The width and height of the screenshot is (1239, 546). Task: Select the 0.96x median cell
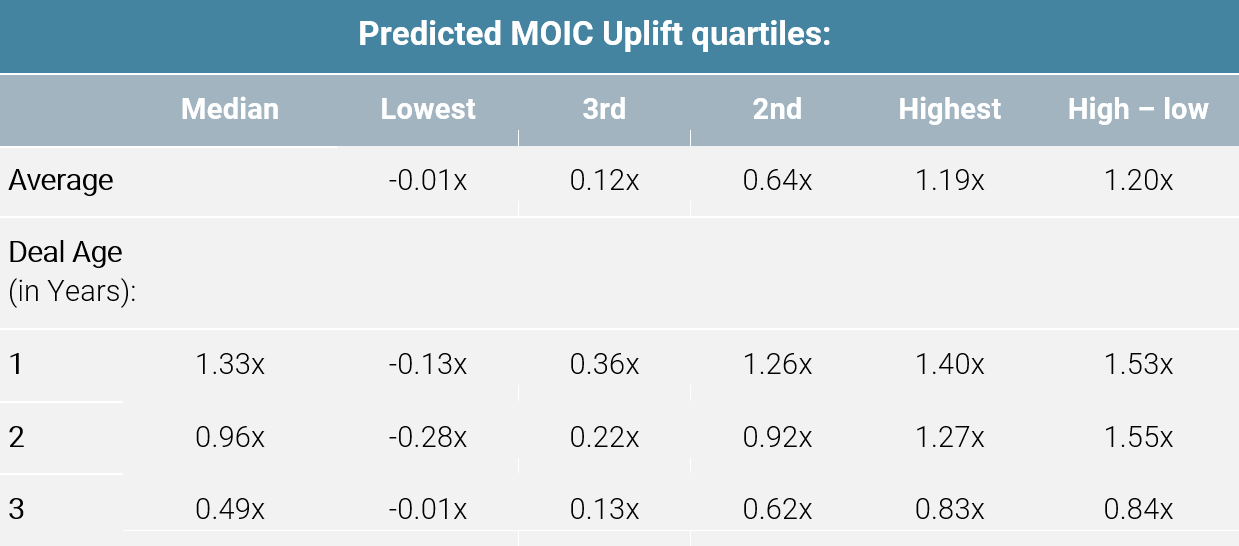(230, 437)
